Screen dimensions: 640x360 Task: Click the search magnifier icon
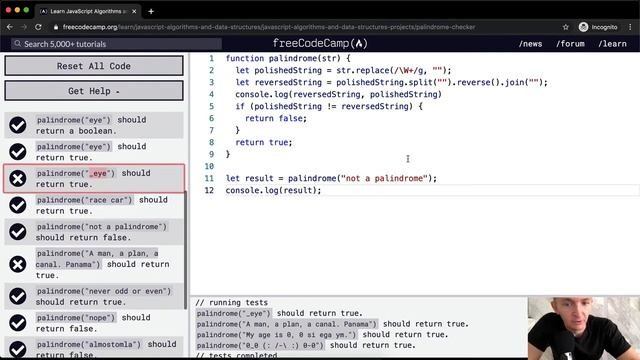click(17, 44)
